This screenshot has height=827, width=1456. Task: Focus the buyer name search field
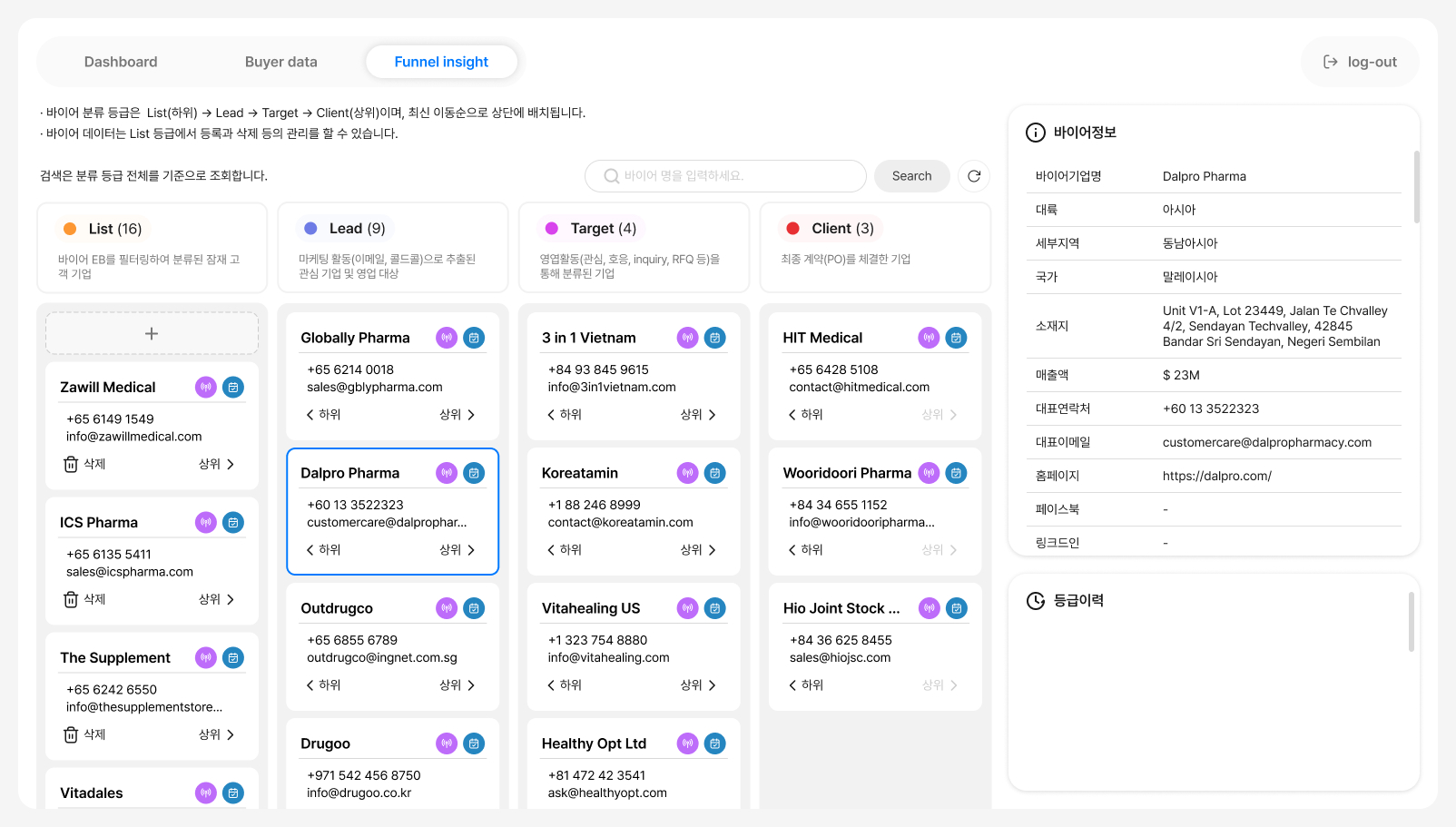725,176
